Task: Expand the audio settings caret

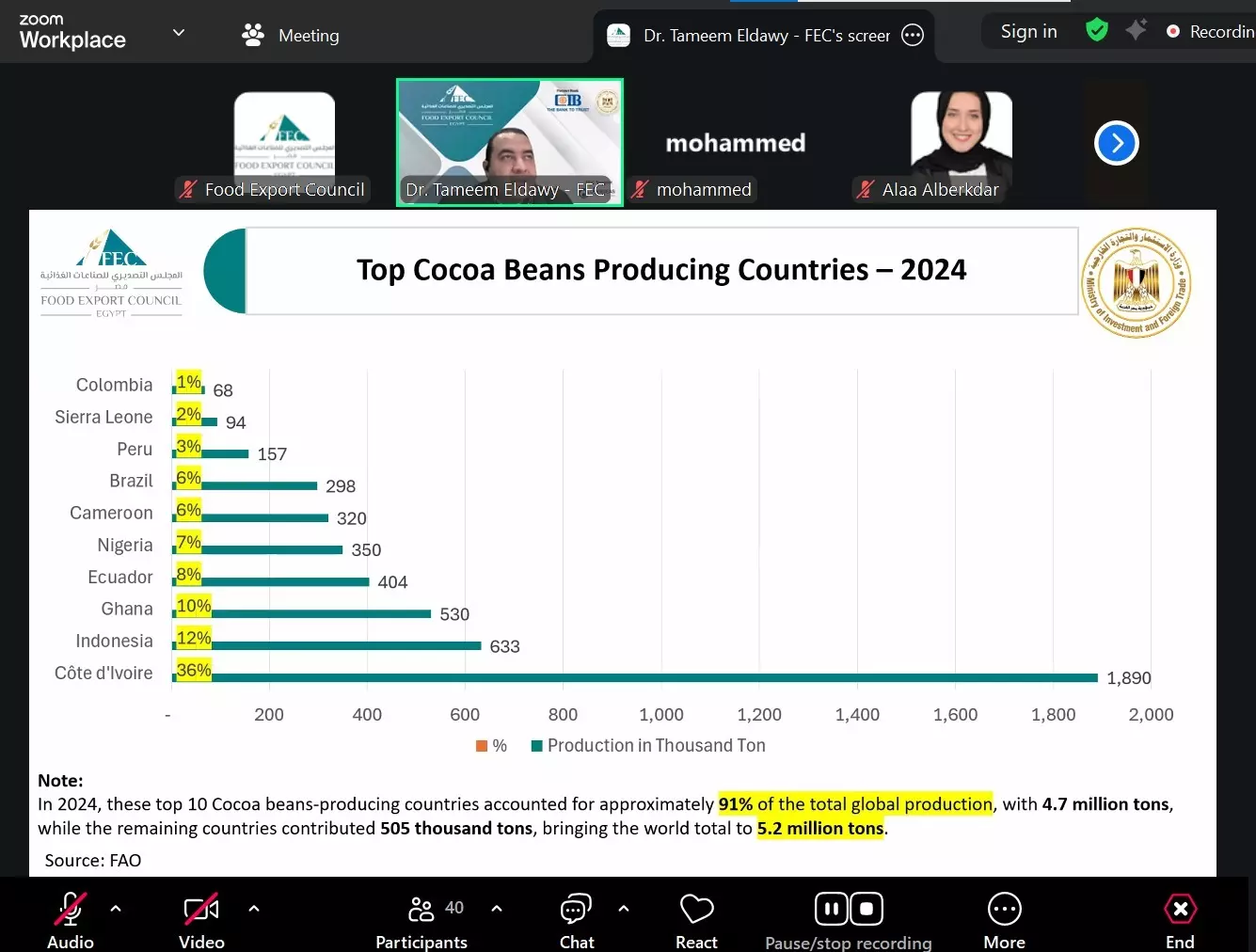Action: pyautogui.click(x=116, y=909)
